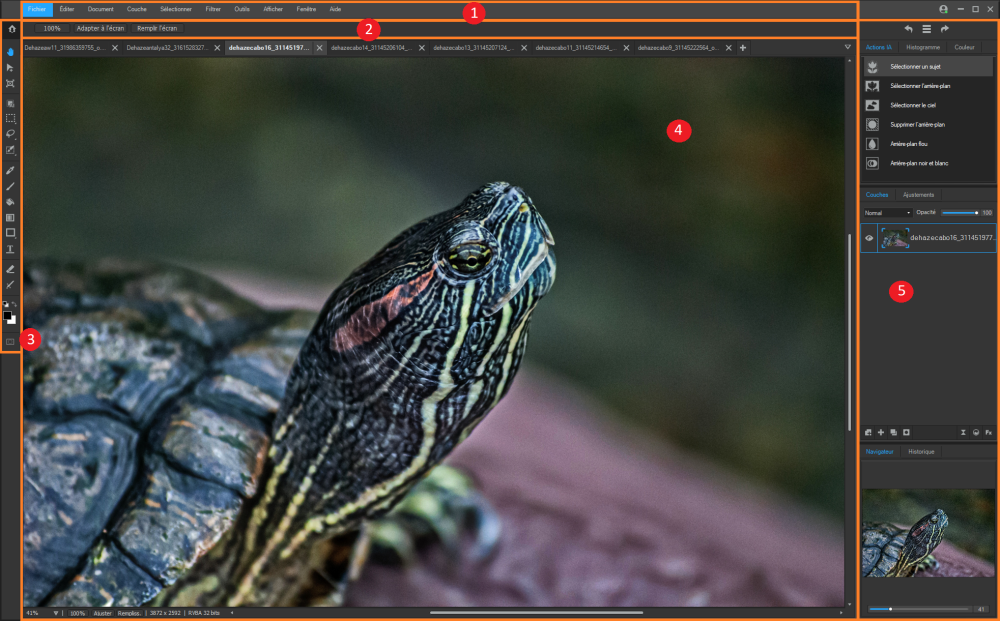The image size is (1000, 621).
Task: Switch to Dehazeaw11 document tab
Action: coord(65,48)
